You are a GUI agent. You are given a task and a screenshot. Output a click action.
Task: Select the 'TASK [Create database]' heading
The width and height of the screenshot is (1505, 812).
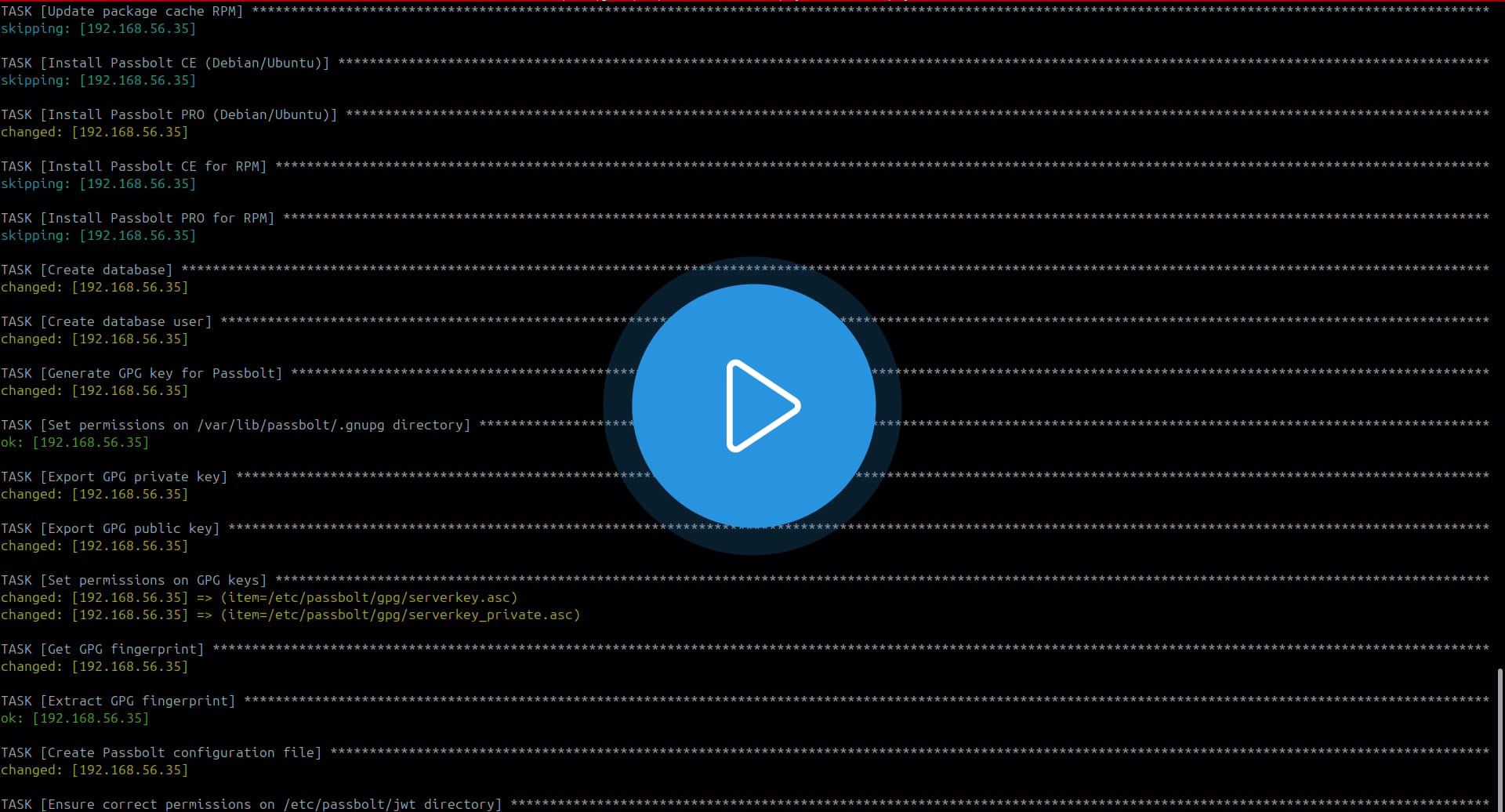[87, 270]
